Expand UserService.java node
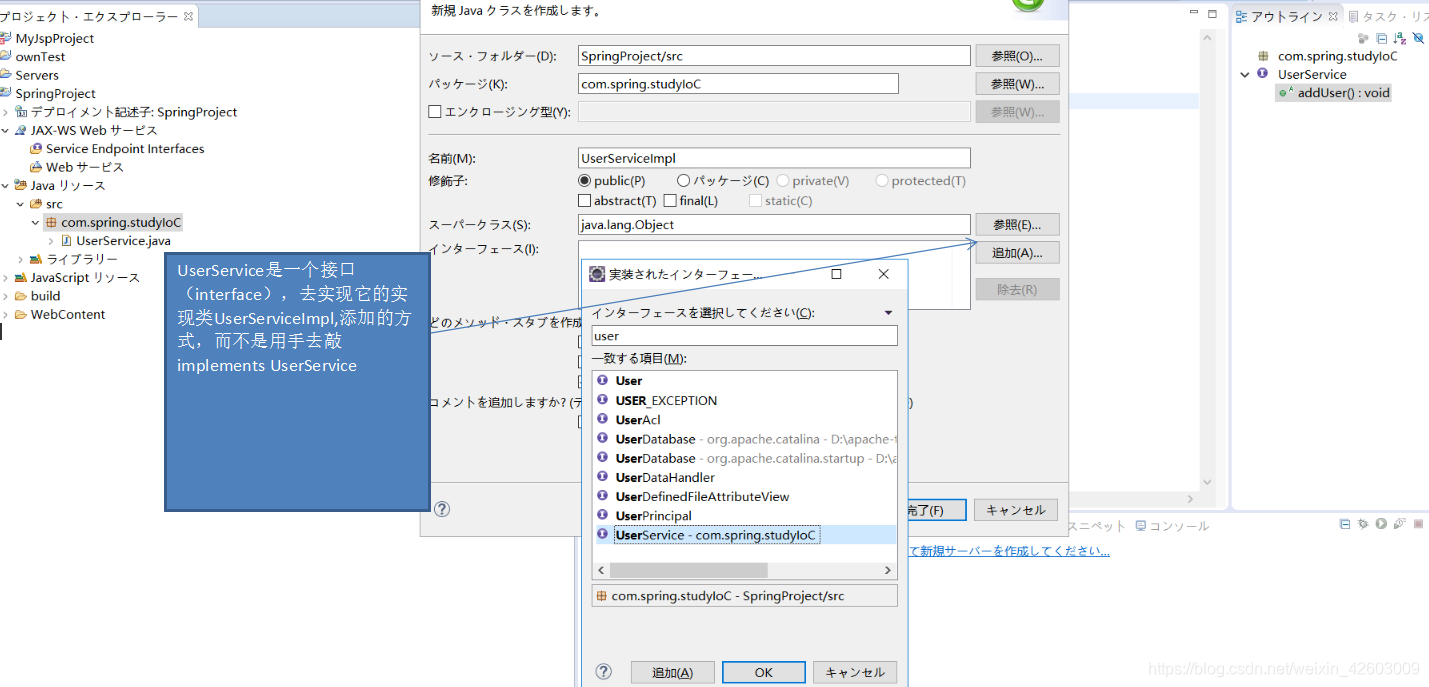The width and height of the screenshot is (1429, 687). (x=51, y=241)
